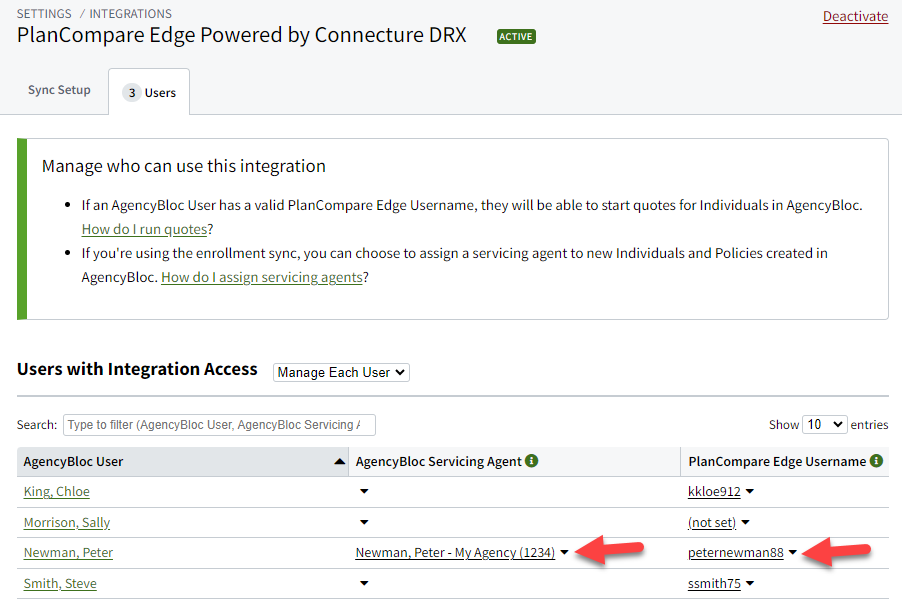
Task: Click the Deactivate link
Action: pos(855,16)
